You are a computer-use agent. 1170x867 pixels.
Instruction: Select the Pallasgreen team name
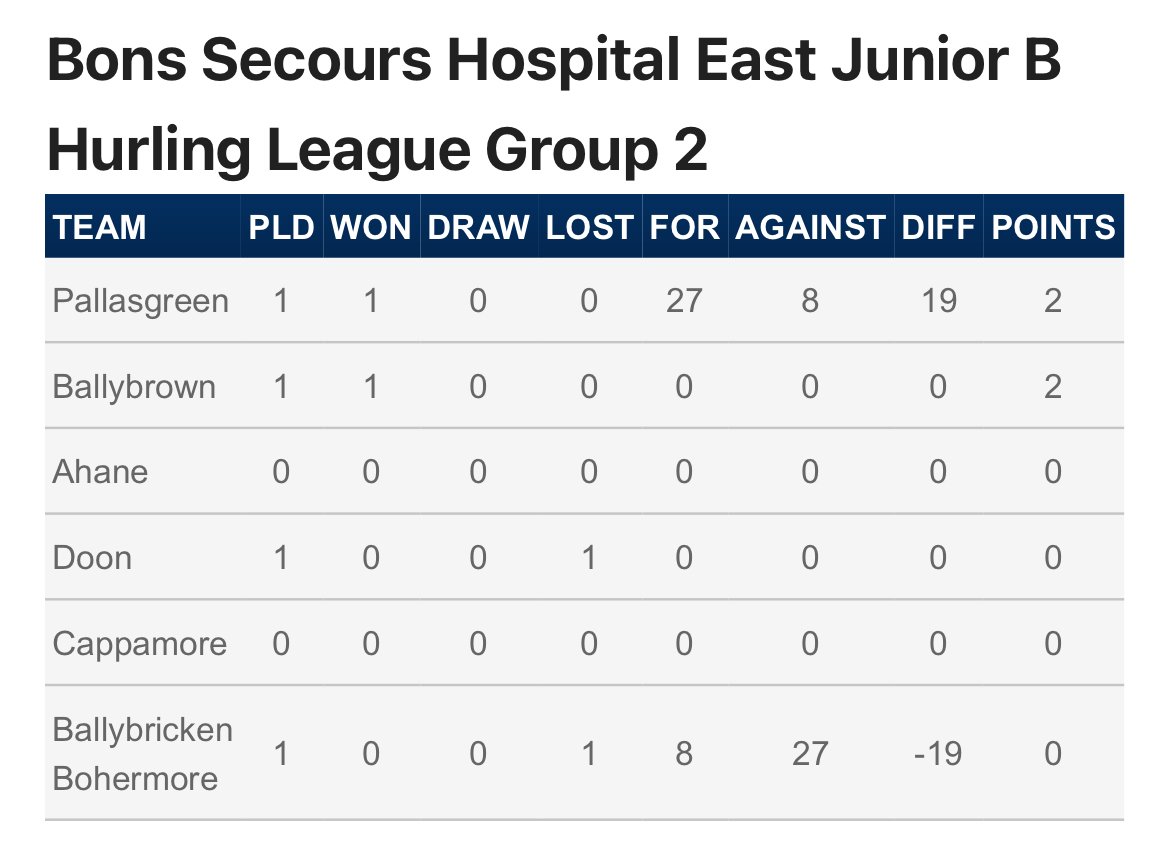coord(140,301)
